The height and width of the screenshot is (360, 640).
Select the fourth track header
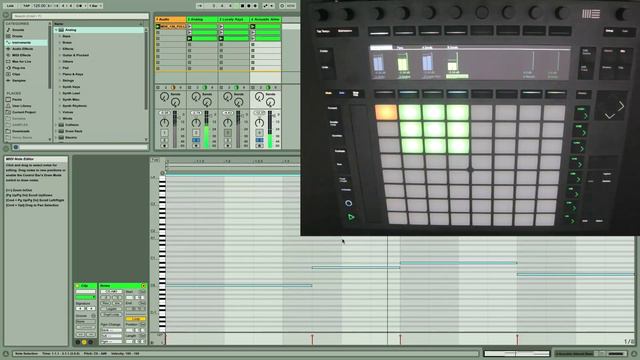[x=265, y=19]
